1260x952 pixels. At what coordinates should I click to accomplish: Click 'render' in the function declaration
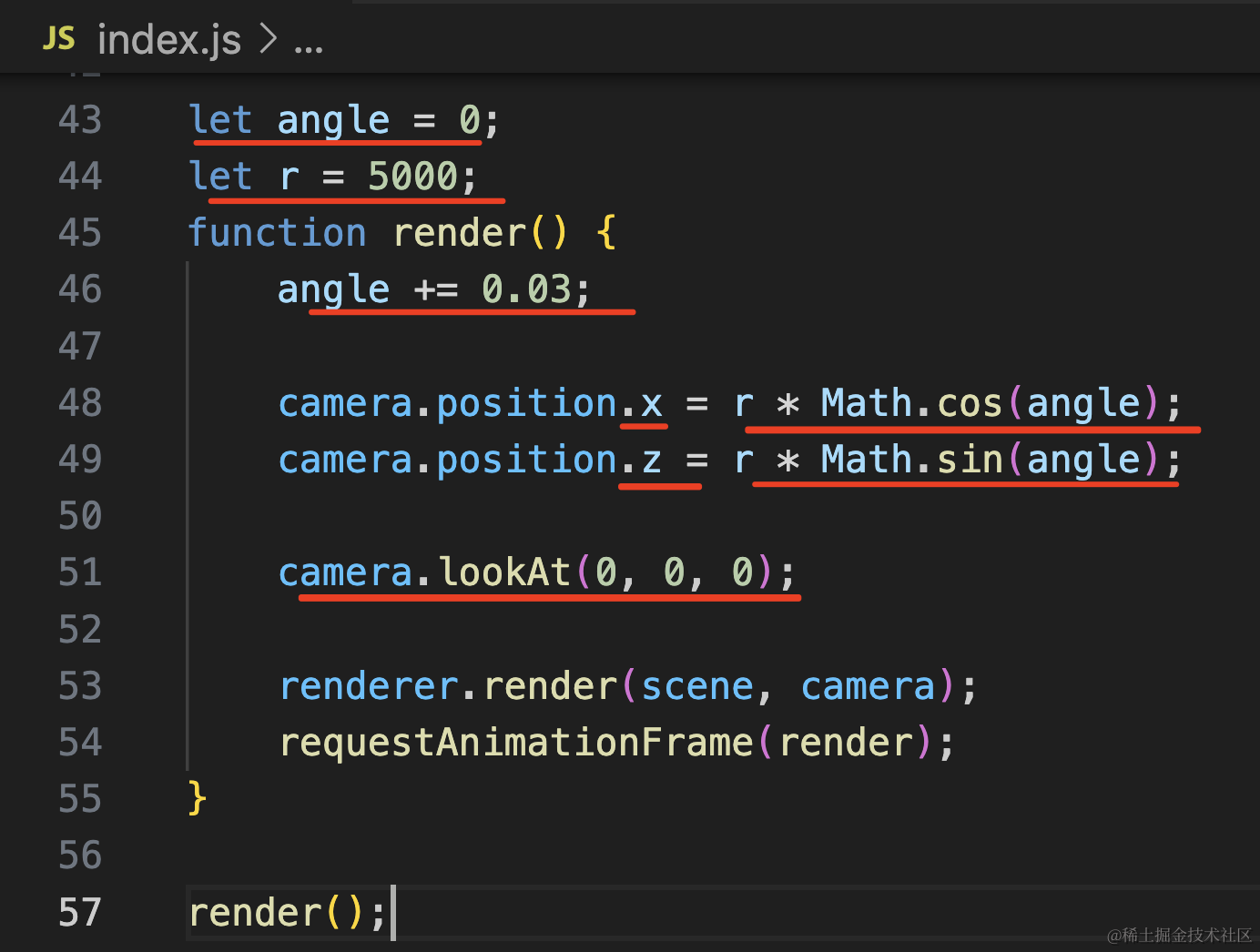coord(460,234)
